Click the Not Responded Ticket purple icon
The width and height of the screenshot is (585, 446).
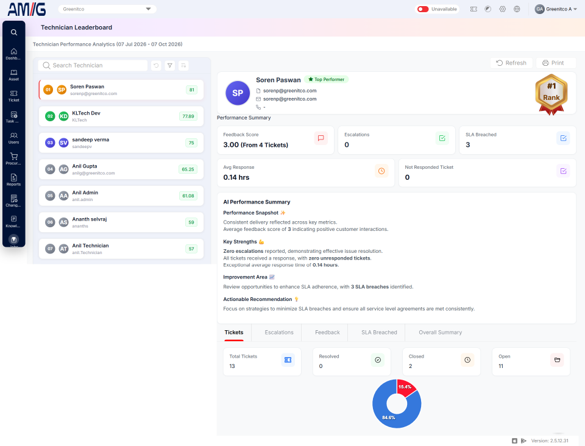563,171
